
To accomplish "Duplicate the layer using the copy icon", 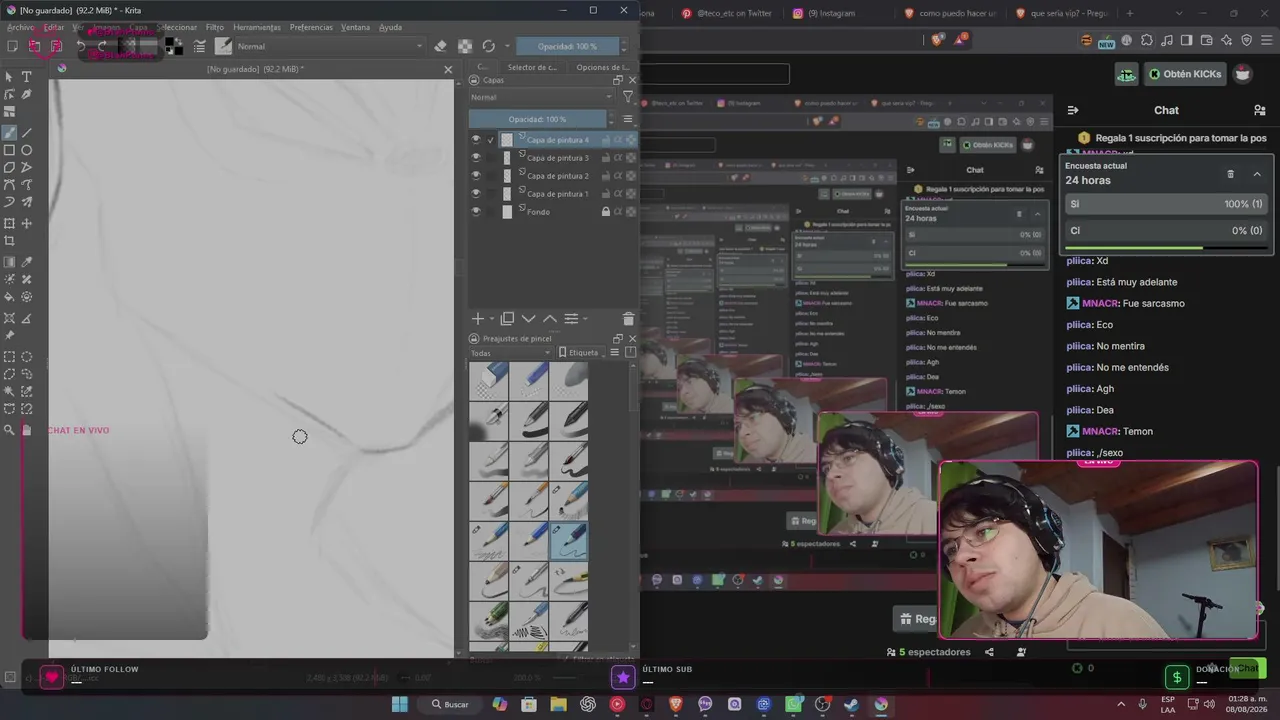I will (507, 319).
